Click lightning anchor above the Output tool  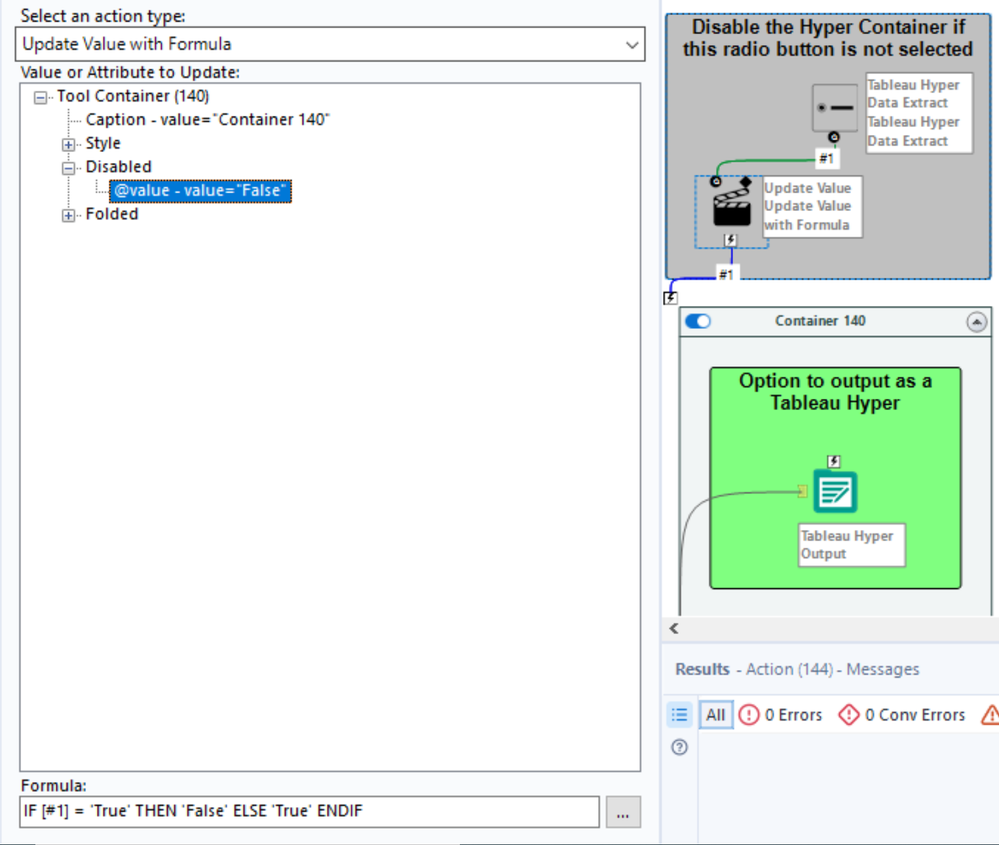(x=834, y=461)
